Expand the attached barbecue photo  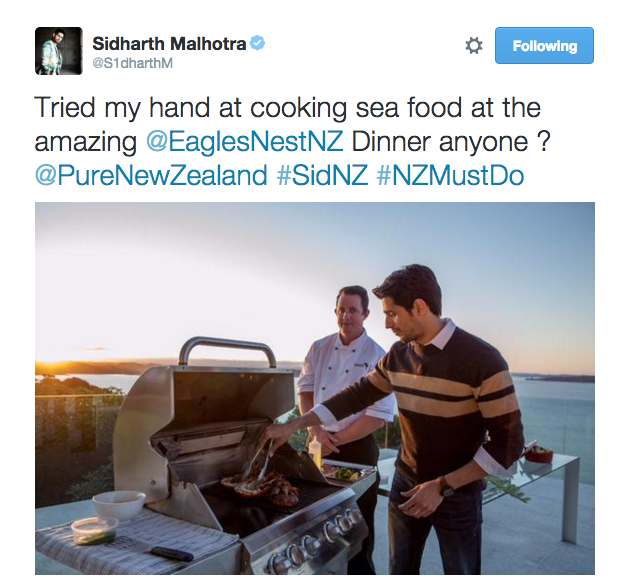pos(315,388)
